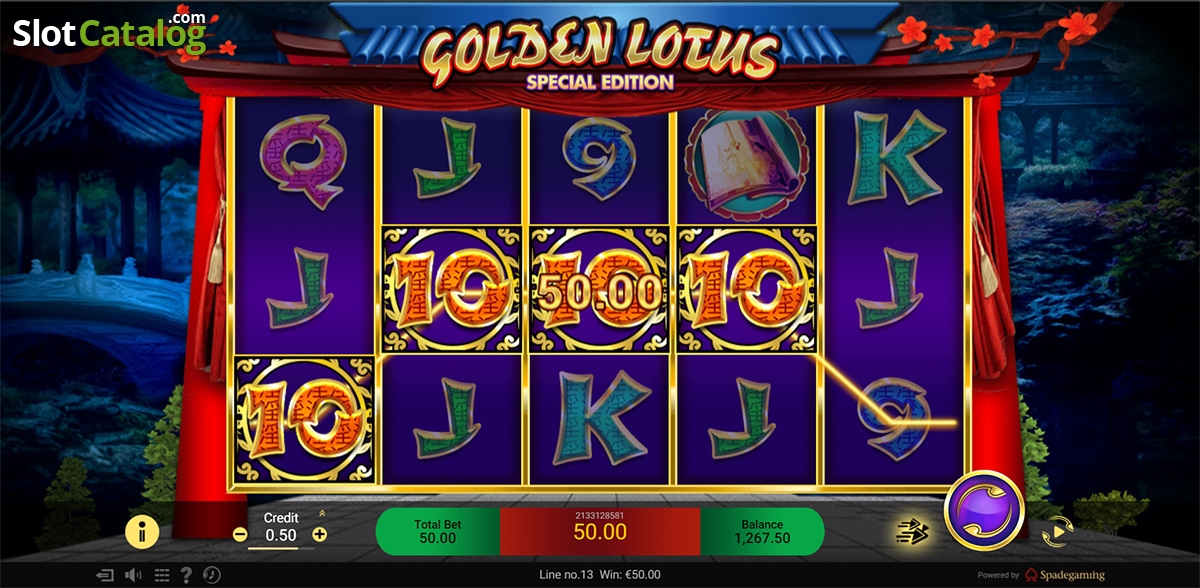Mute the game sound
This screenshot has width=1200, height=588.
point(133,575)
